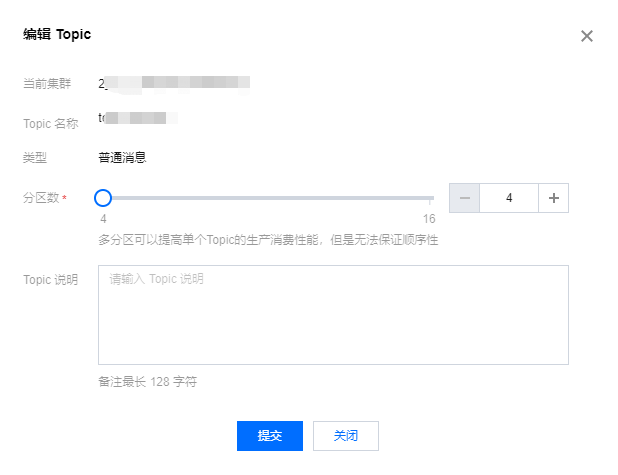
Task: Decrease partition count with minus button
Action: pyautogui.click(x=464, y=198)
